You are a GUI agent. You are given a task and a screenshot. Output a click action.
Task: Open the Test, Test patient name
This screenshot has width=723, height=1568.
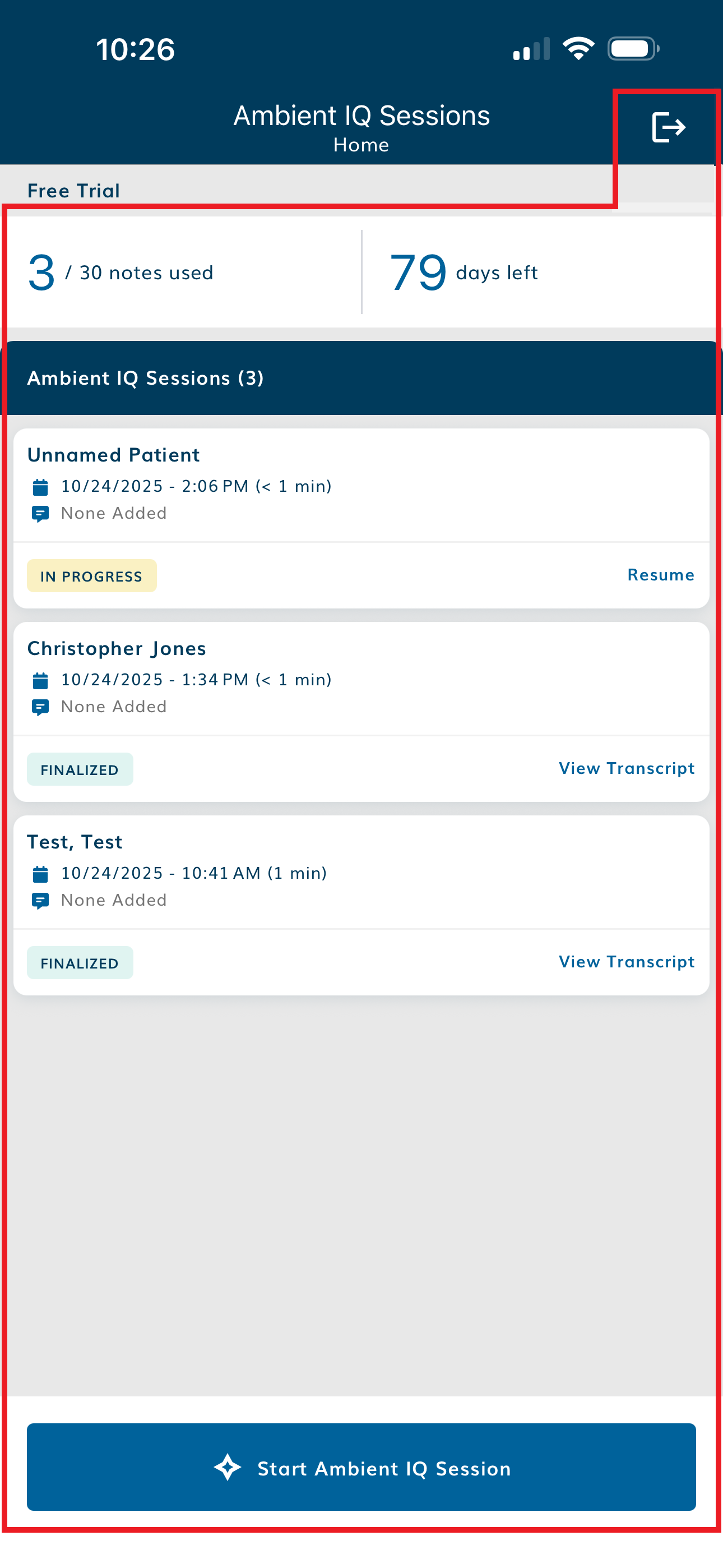[75, 842]
